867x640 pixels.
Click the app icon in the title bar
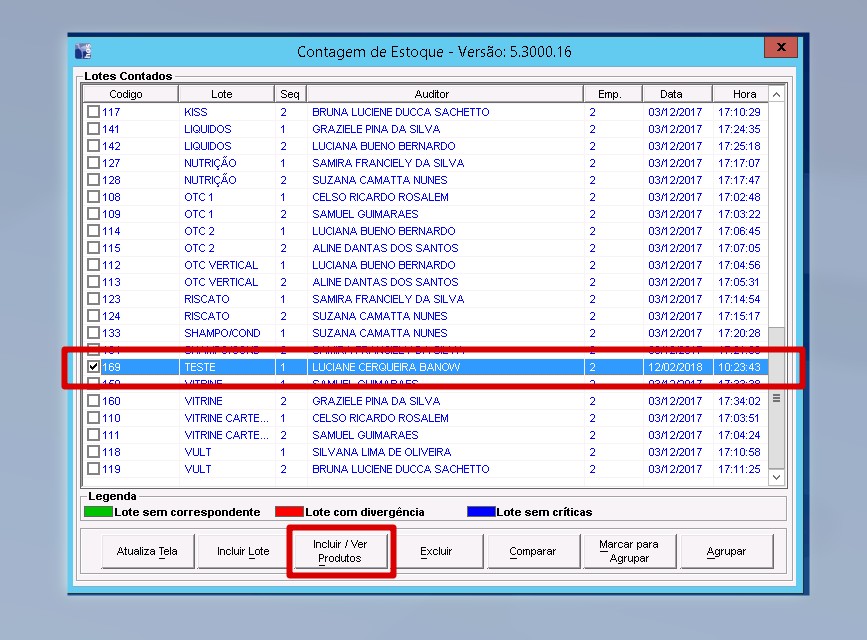(84, 51)
